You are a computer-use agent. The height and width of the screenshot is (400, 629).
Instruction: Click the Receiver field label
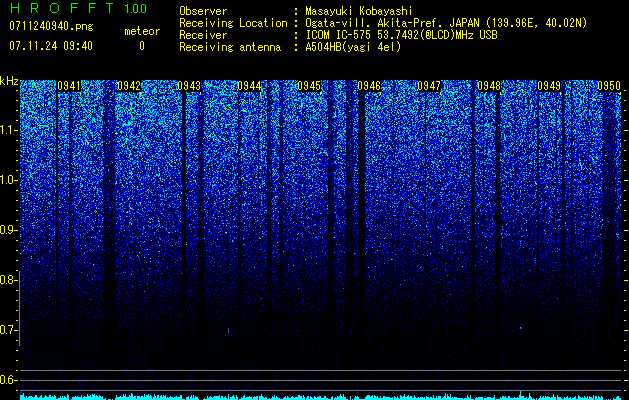coord(203,35)
